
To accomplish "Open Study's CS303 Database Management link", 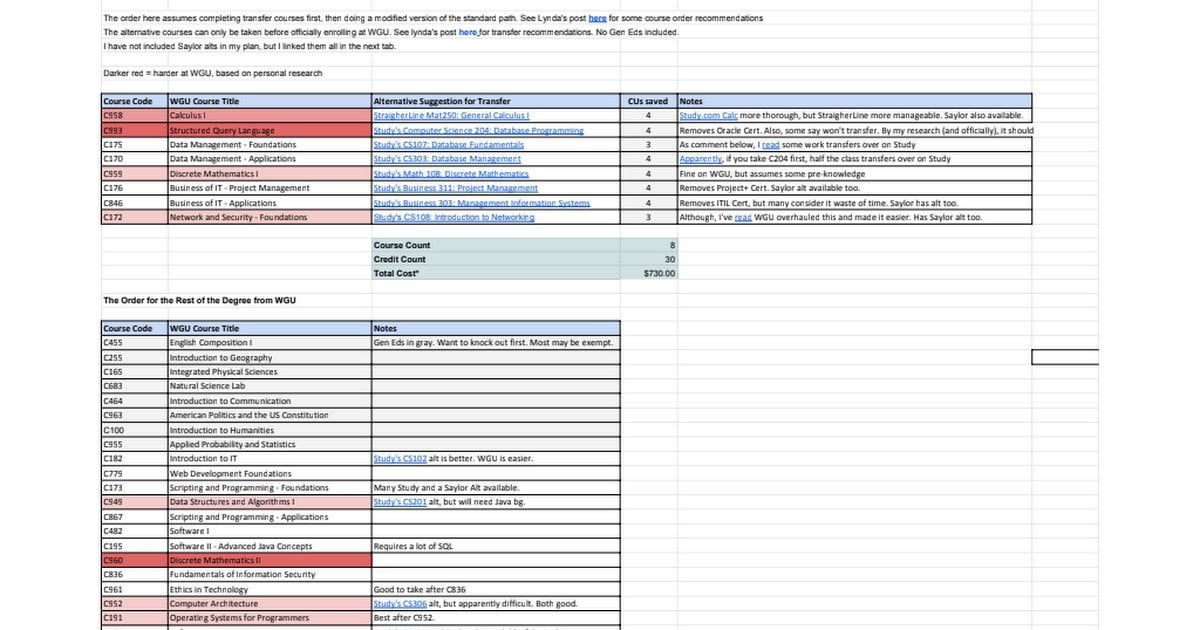I will tap(447, 159).
